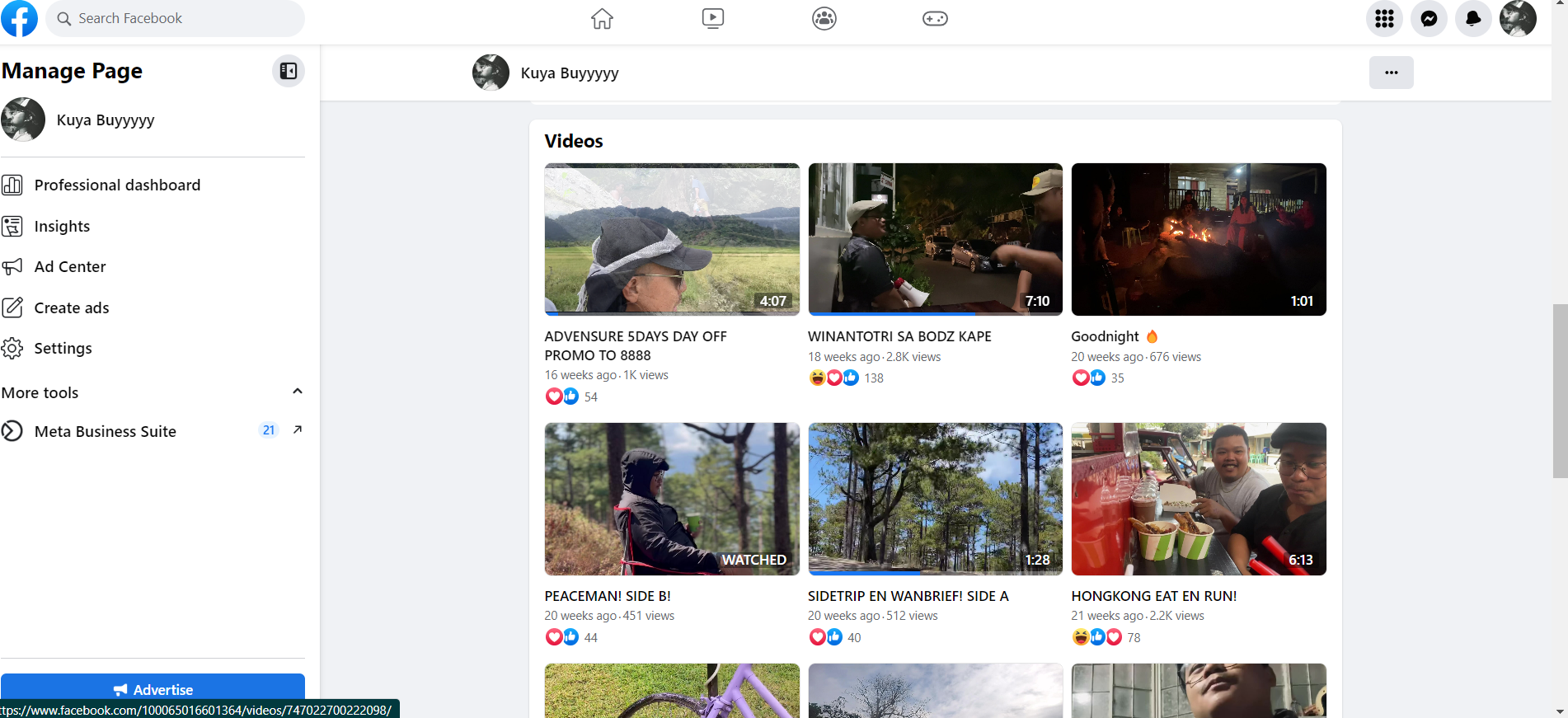
Task: Click the Kuya Buyyyyy name in sidebar
Action: click(x=106, y=120)
